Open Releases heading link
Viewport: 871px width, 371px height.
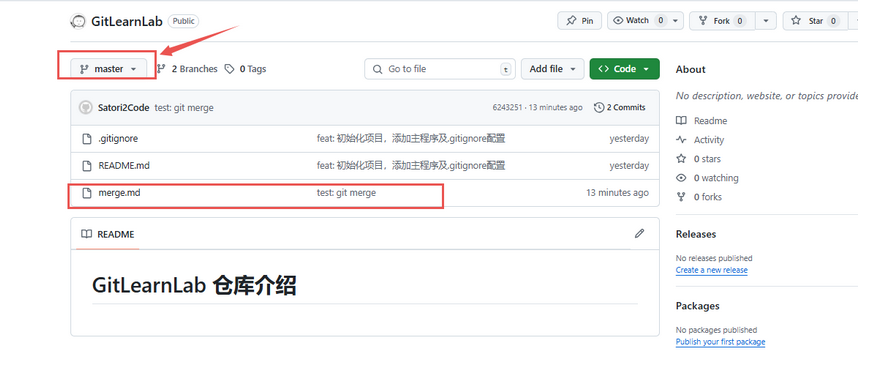tap(696, 234)
